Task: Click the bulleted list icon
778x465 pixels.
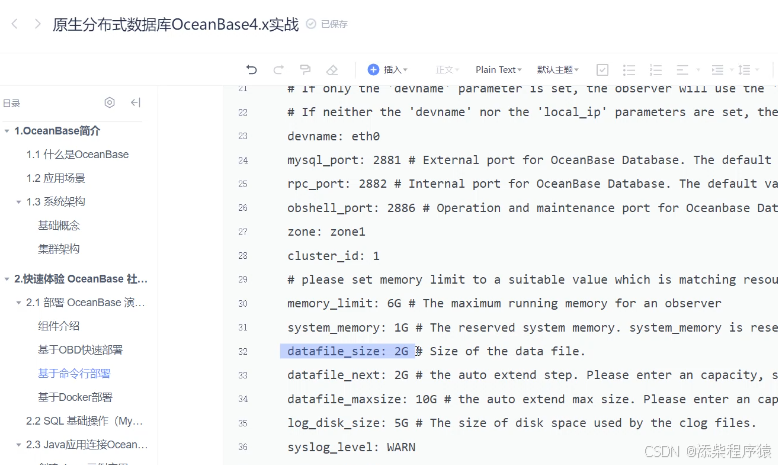Action: pos(629,70)
